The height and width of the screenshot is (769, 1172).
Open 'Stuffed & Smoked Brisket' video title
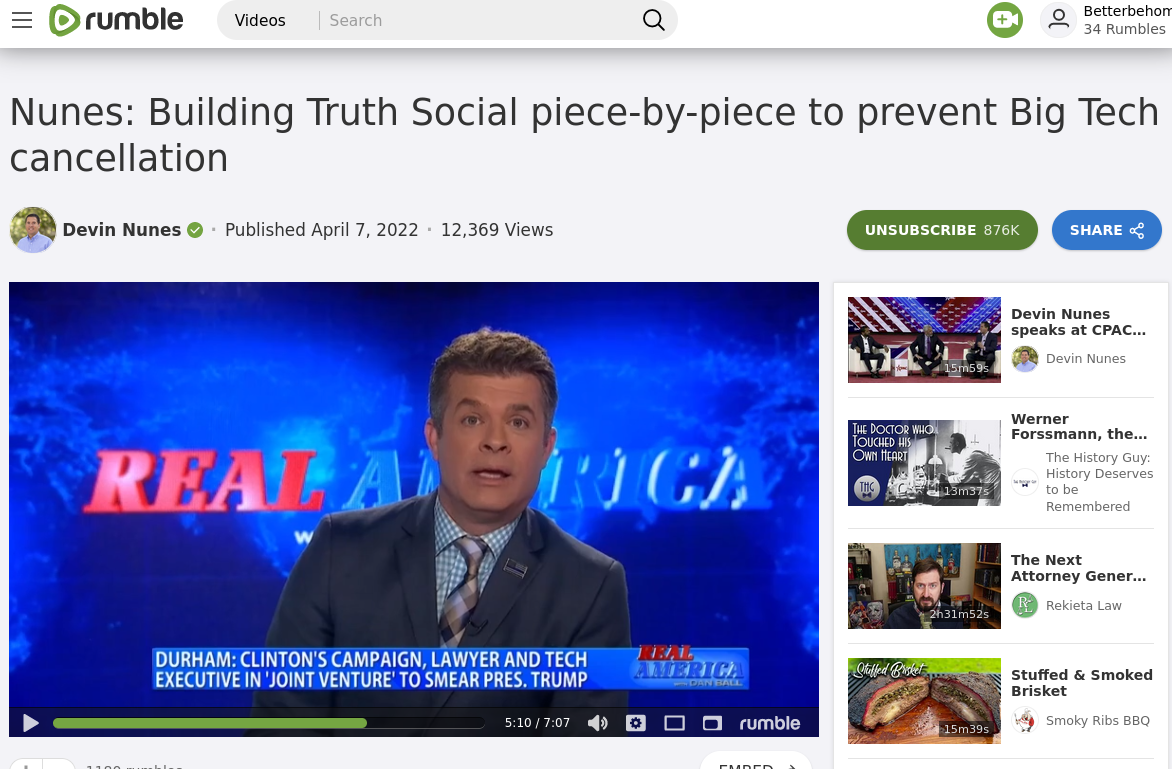[1082, 683]
